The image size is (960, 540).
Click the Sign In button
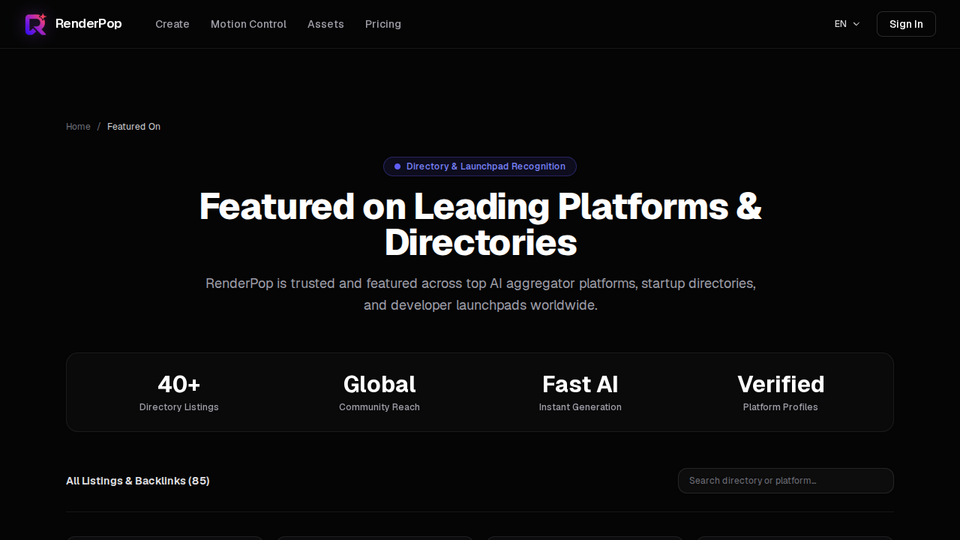click(906, 24)
